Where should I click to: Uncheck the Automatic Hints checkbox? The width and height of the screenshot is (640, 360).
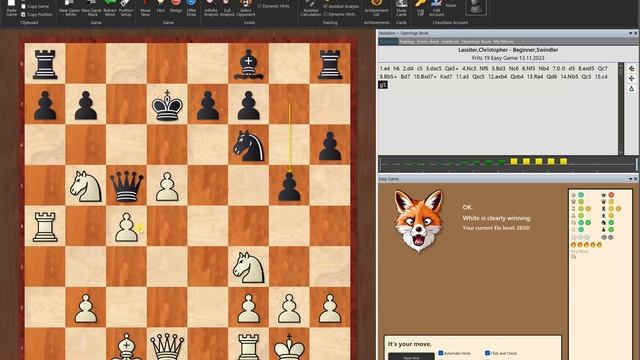pos(441,353)
